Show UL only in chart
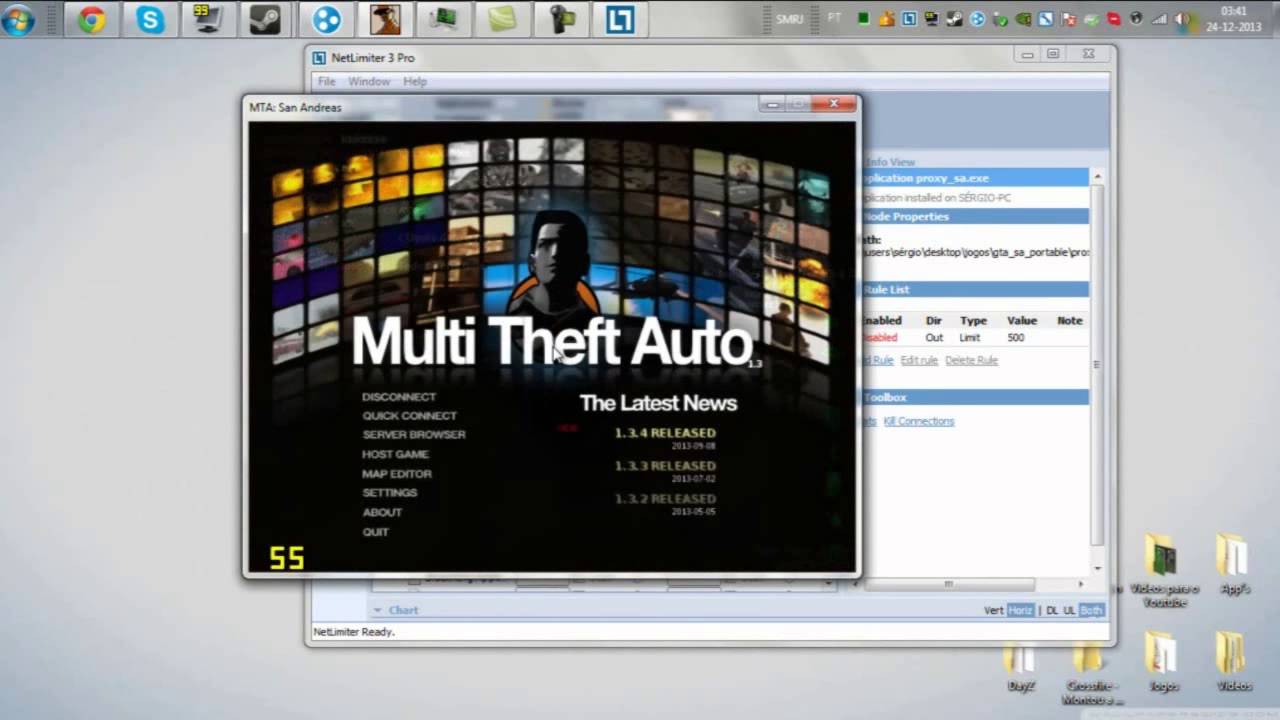Viewport: 1280px width, 720px height. click(1069, 610)
